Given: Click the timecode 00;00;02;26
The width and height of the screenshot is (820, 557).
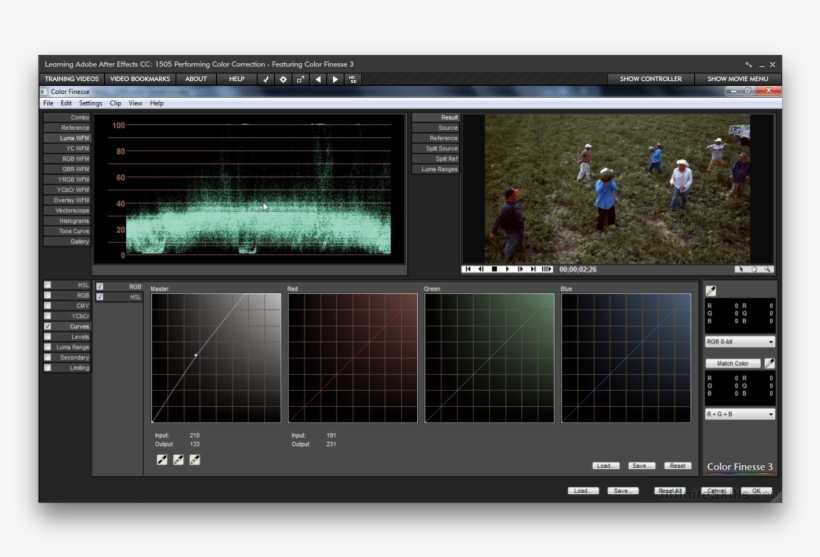Looking at the screenshot, I should pyautogui.click(x=578, y=269).
